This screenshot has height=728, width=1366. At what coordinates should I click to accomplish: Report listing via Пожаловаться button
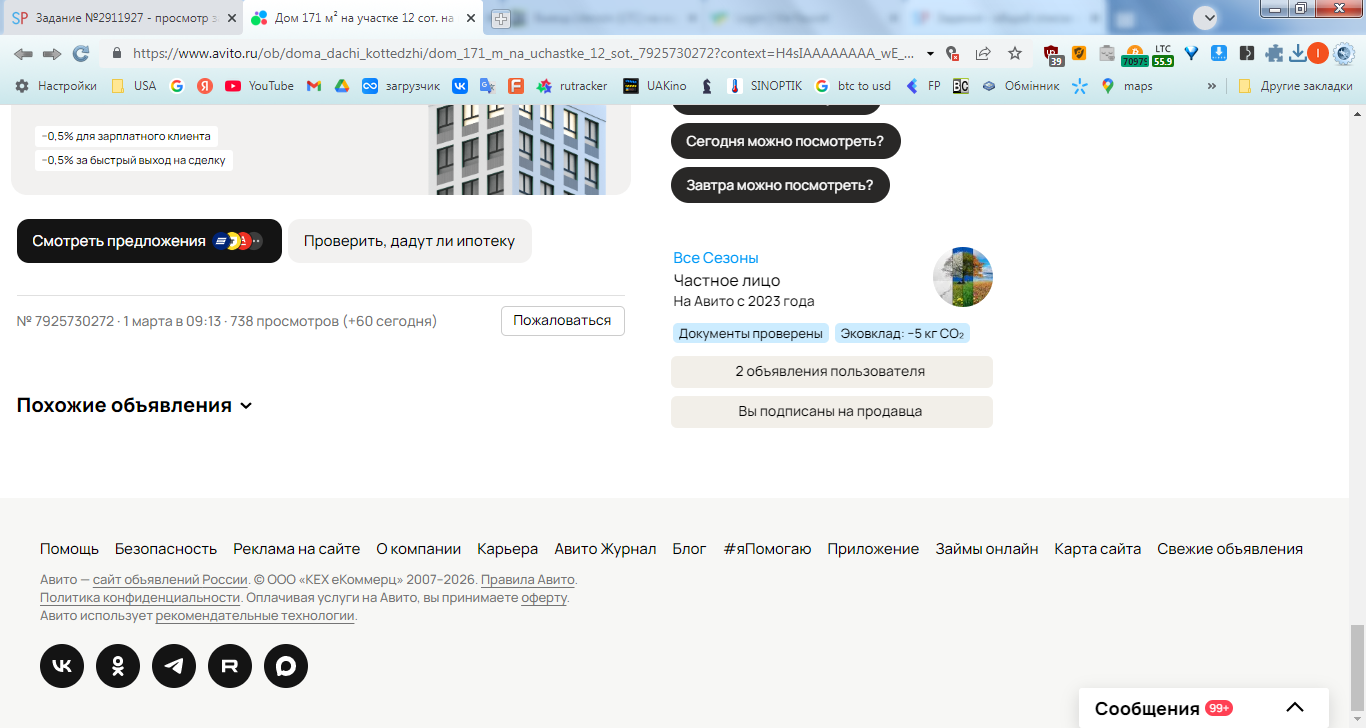point(562,321)
